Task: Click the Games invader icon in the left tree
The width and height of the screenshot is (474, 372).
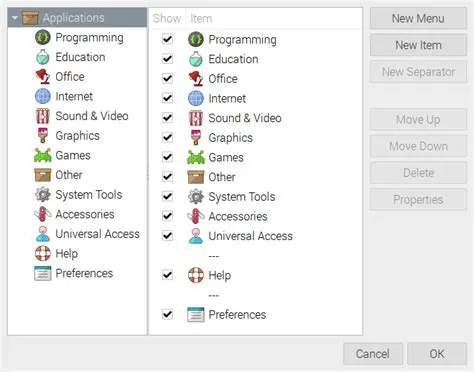Action: (43, 155)
